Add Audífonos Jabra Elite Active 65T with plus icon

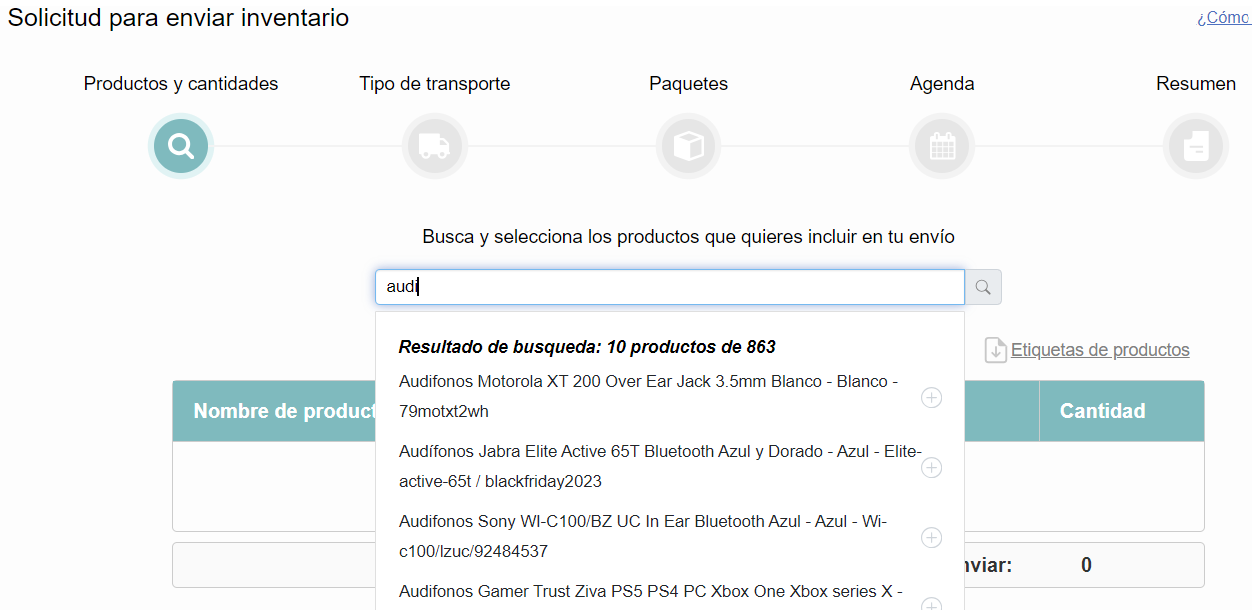(931, 468)
